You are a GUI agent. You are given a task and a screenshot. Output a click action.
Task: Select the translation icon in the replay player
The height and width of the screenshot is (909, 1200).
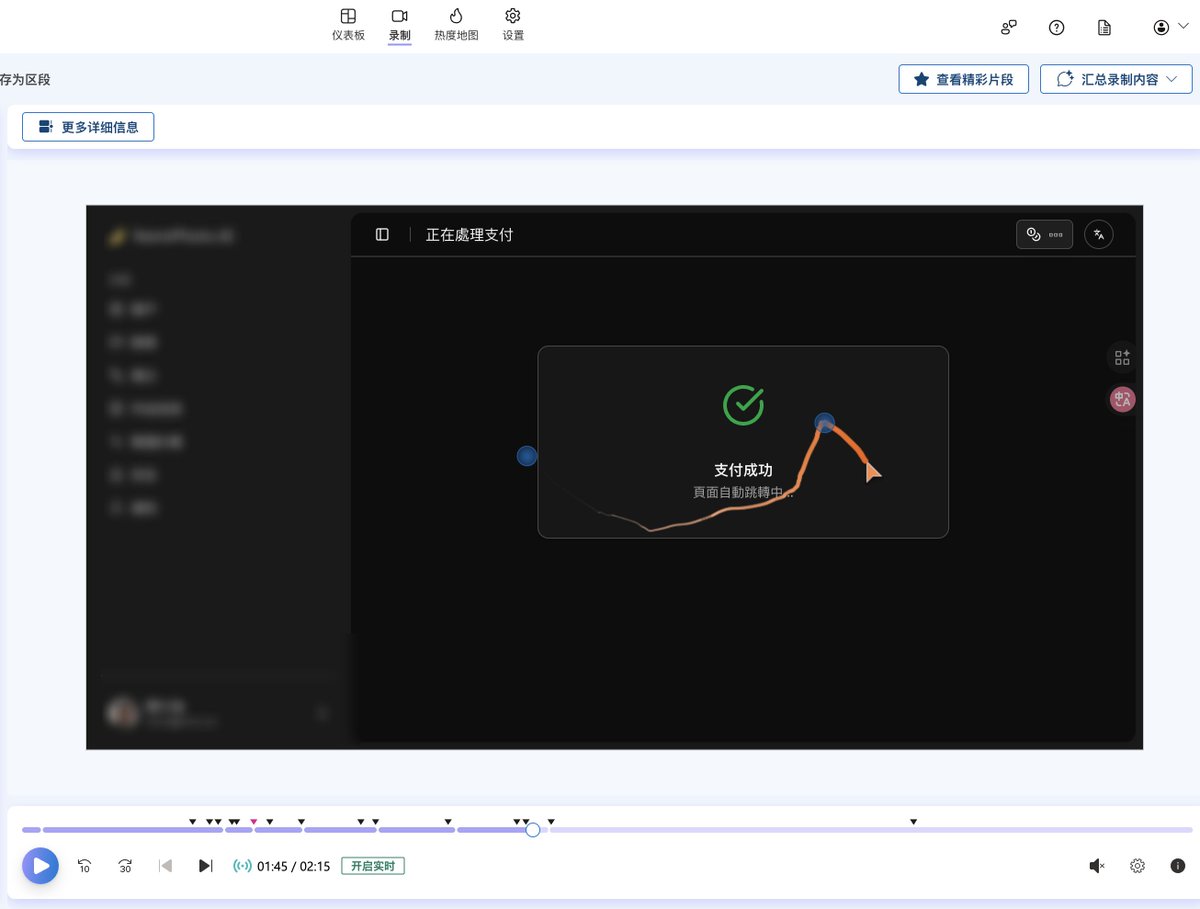pos(1122,399)
